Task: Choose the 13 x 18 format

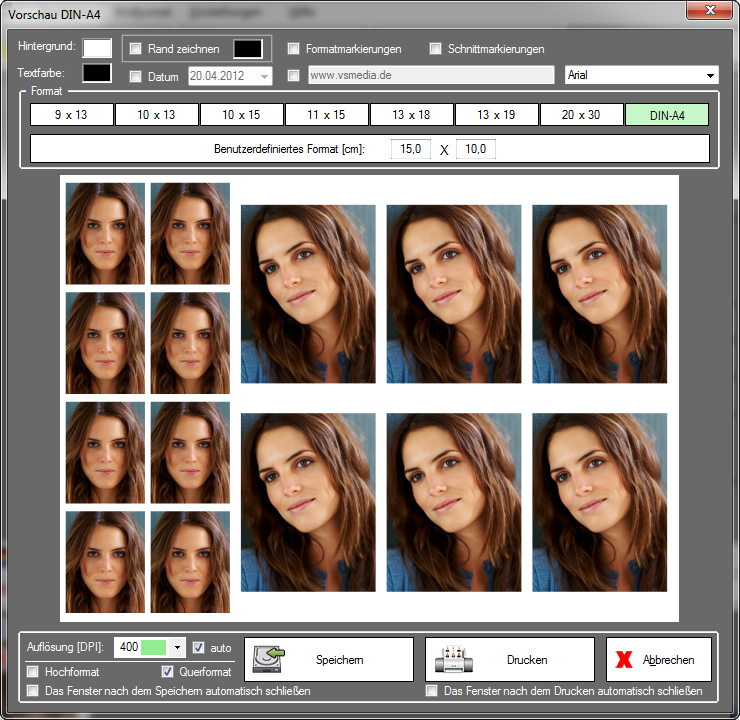Action: pyautogui.click(x=411, y=115)
